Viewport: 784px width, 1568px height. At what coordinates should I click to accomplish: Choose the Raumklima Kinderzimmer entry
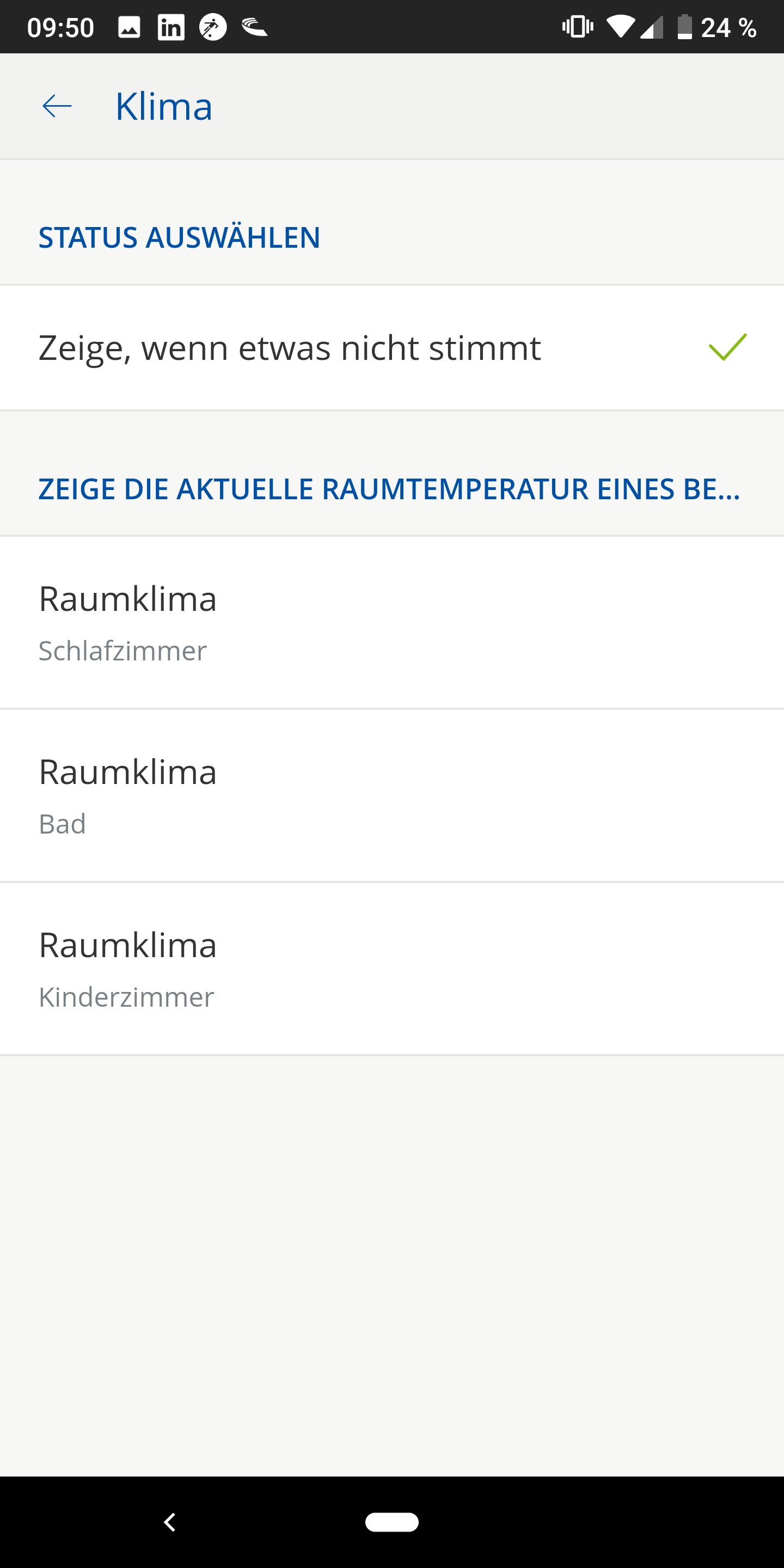392,969
